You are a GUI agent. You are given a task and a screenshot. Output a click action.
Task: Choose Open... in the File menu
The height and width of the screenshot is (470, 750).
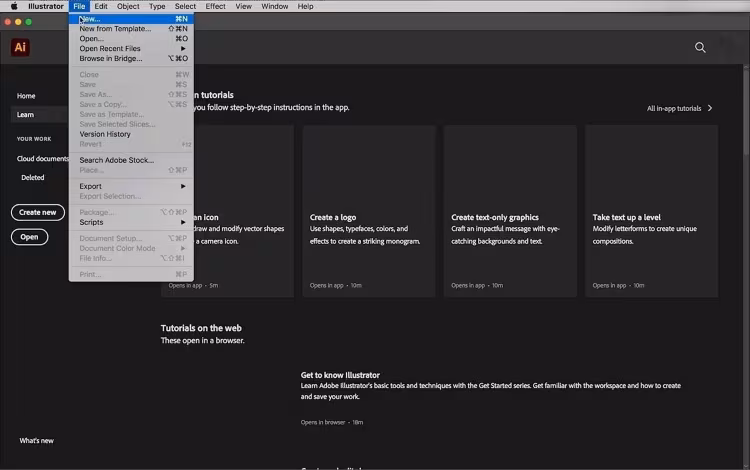(131, 39)
